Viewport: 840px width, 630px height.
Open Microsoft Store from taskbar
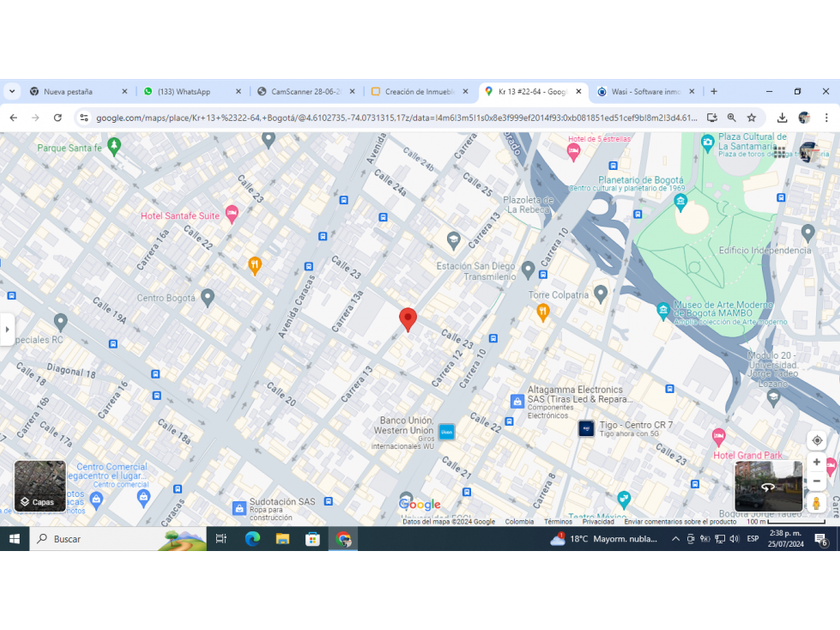[x=312, y=539]
